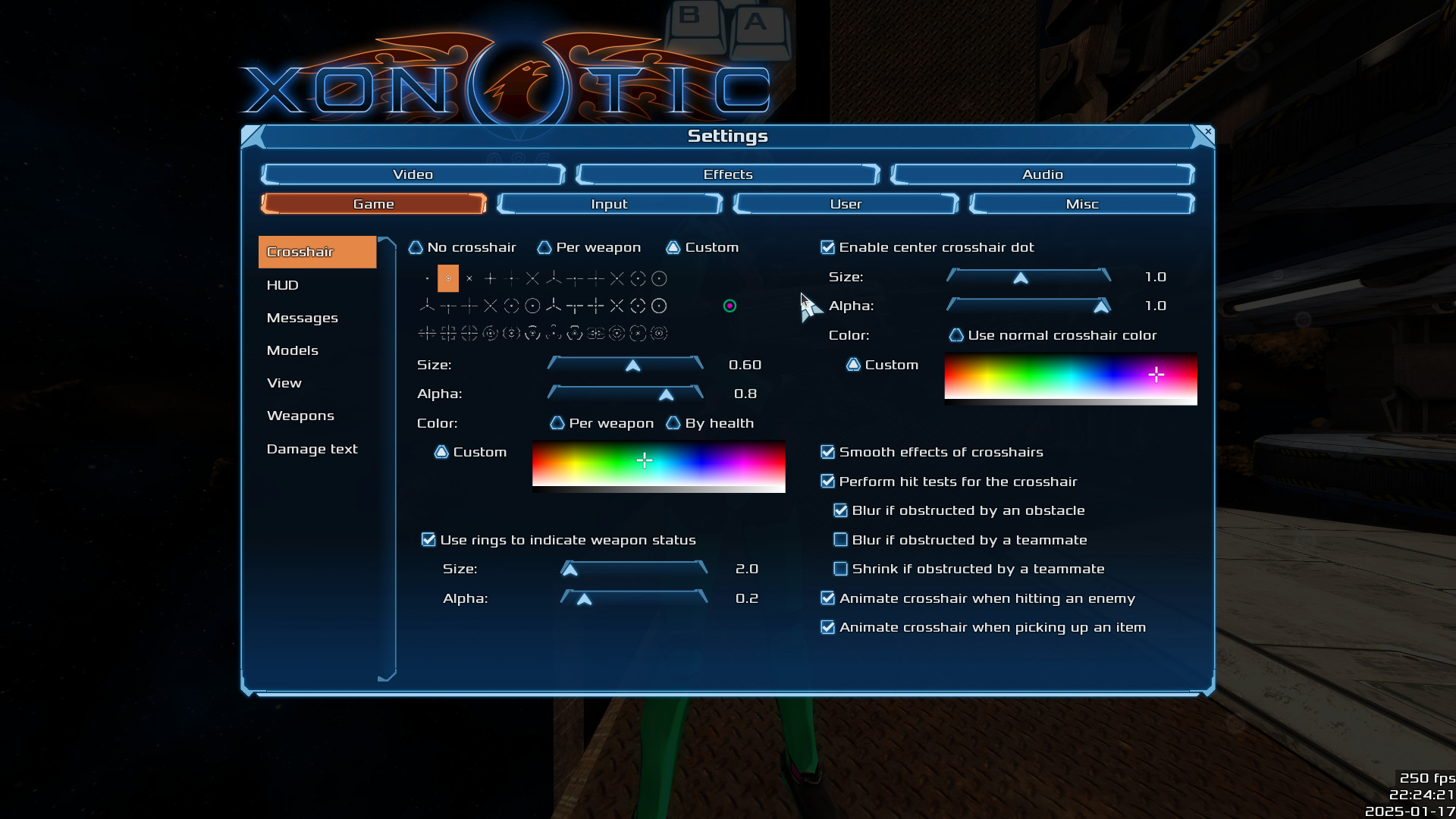Switch to the Misc tab

[x=1082, y=204]
